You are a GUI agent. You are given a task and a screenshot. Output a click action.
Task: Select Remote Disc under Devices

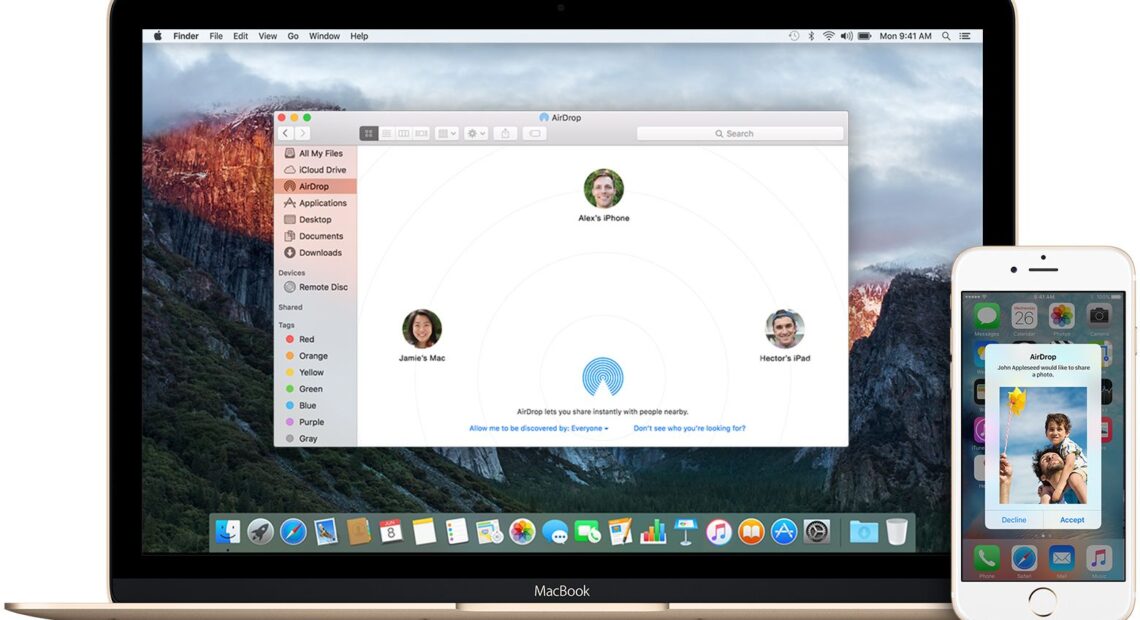316,287
